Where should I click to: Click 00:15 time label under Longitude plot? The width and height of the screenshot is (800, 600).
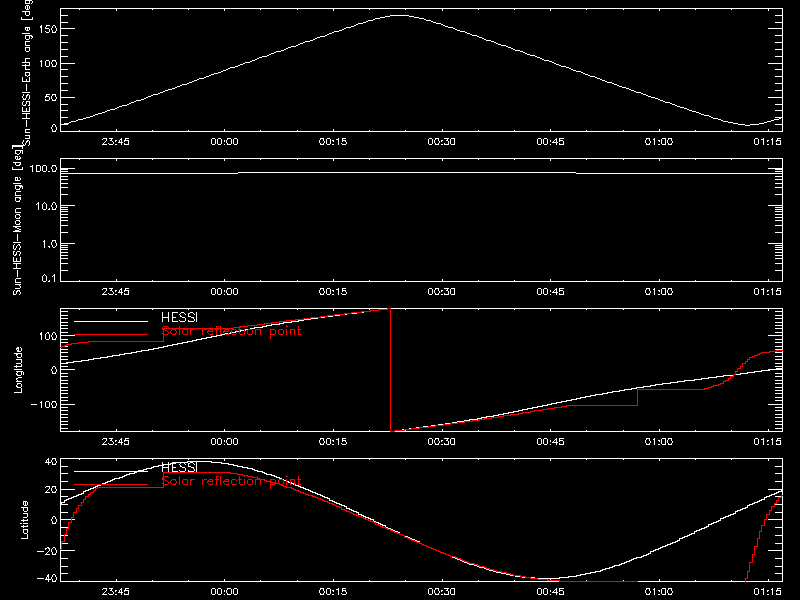pyautogui.click(x=333, y=442)
